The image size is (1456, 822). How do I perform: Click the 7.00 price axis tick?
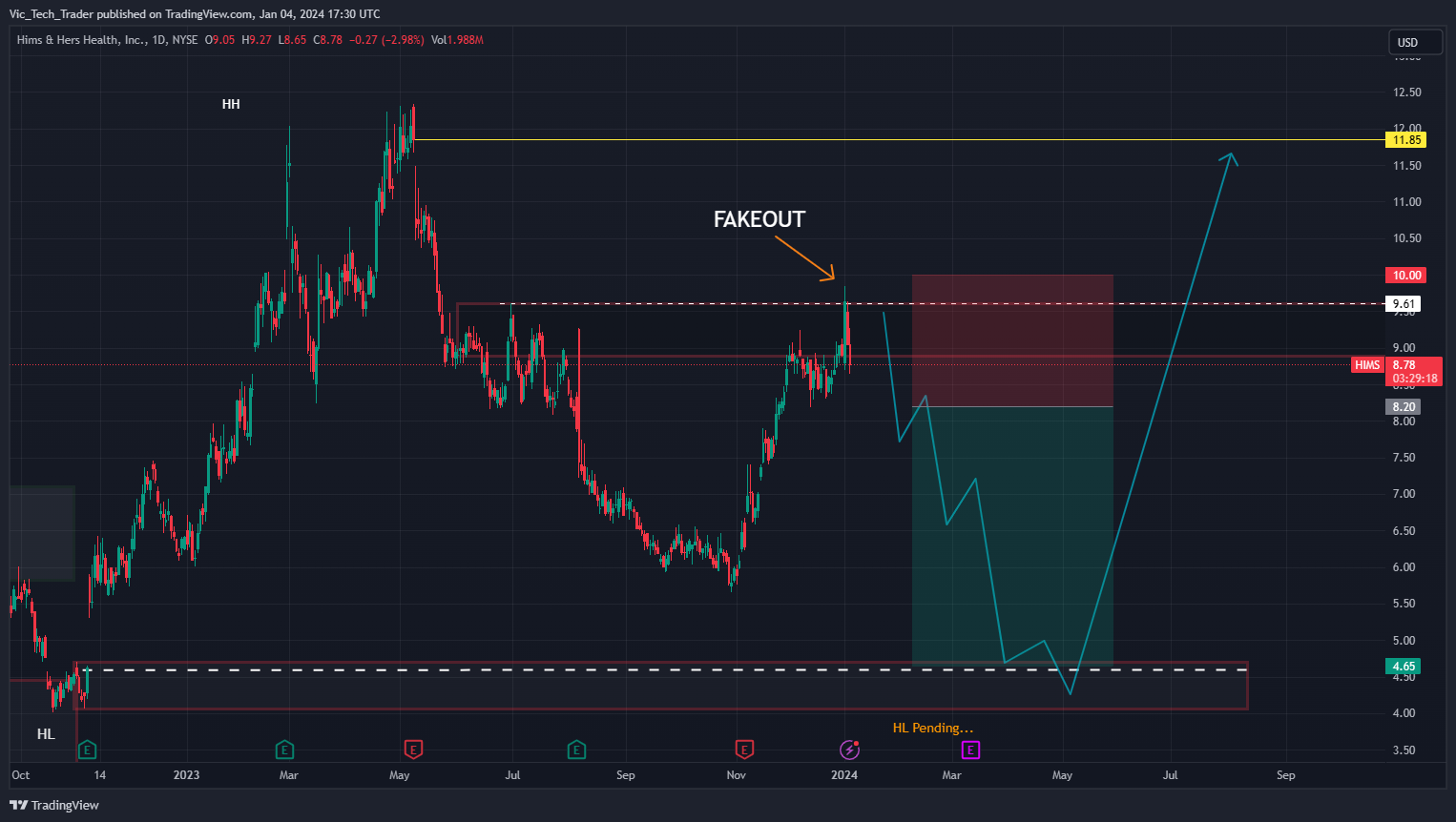(1404, 494)
